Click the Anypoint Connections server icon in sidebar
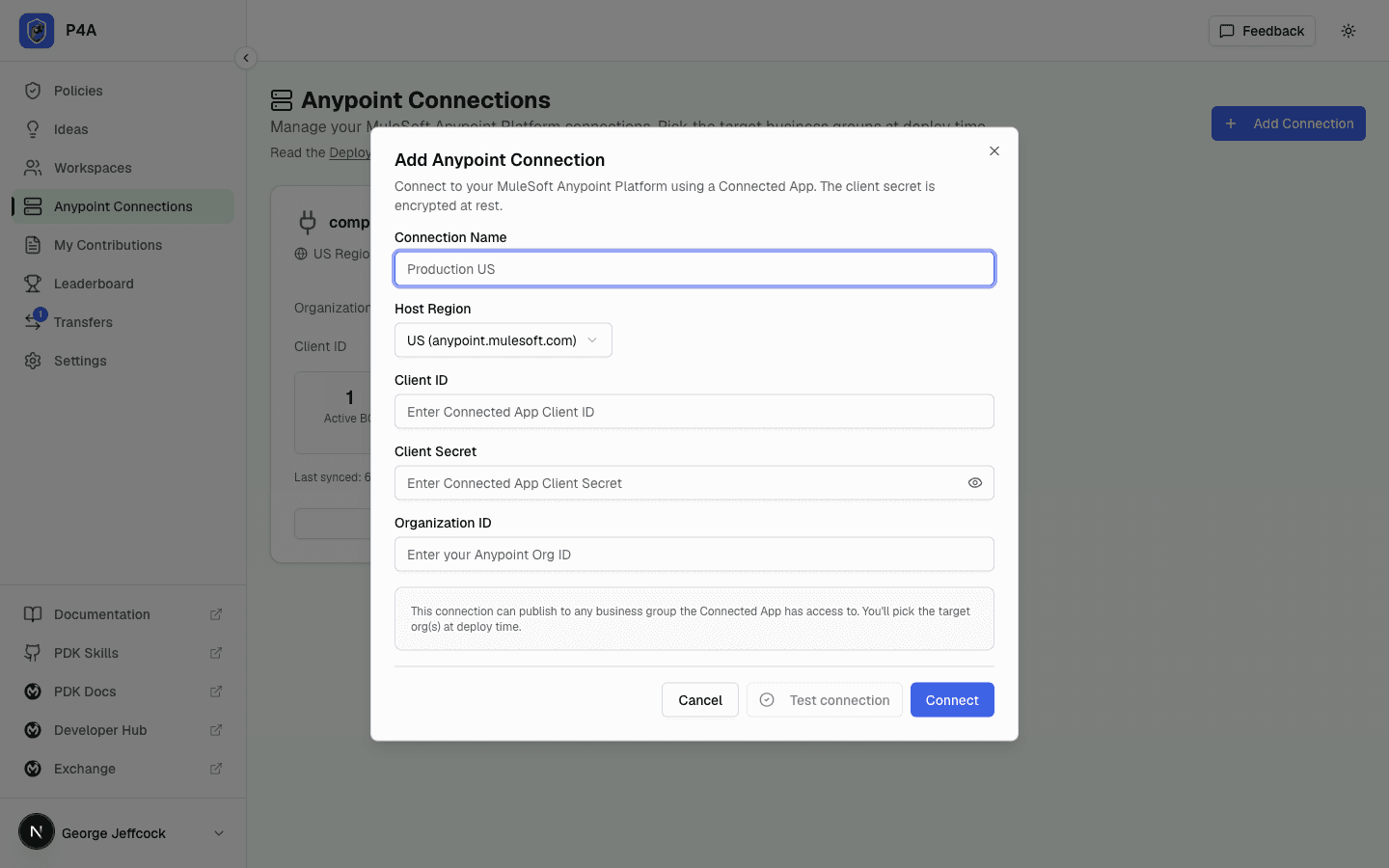The width and height of the screenshot is (1389, 868). pyautogui.click(x=33, y=206)
